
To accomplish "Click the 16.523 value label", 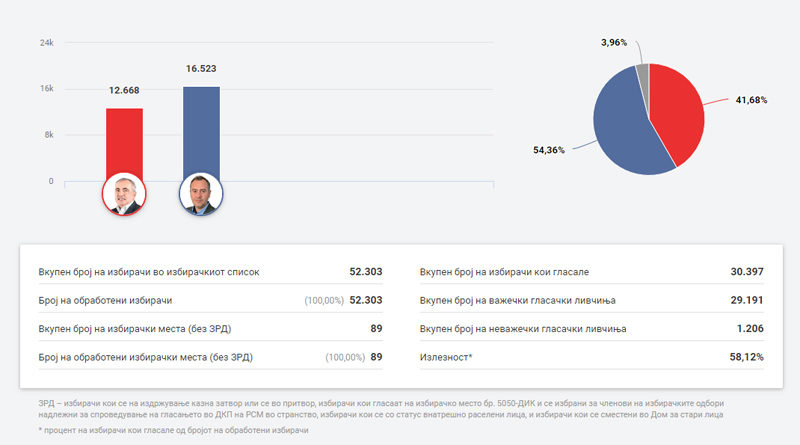I will tap(200, 69).
